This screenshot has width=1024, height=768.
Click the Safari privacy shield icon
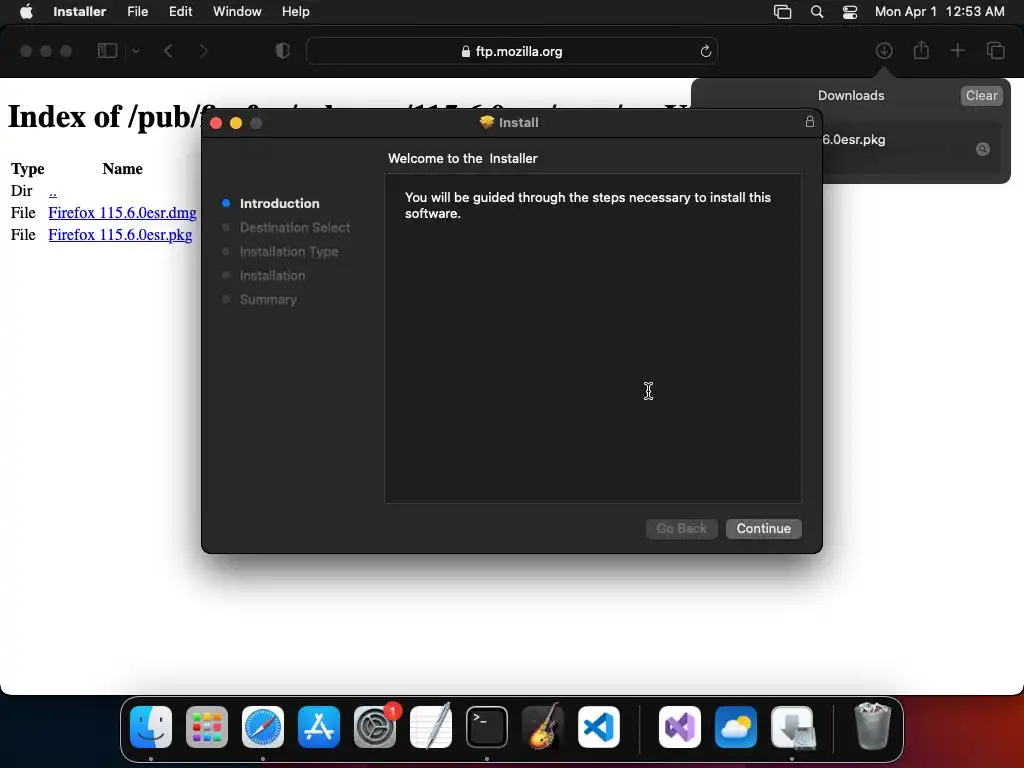pyautogui.click(x=283, y=51)
